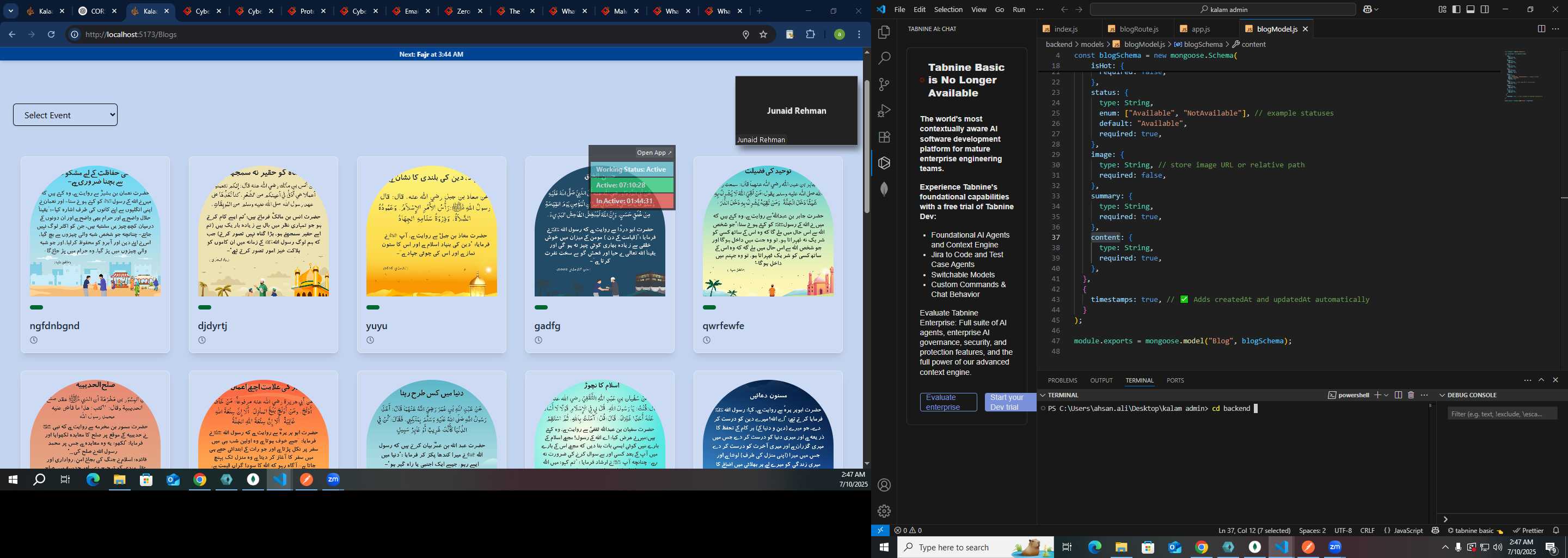Kill the terminal with the trash icon

pos(1411,396)
